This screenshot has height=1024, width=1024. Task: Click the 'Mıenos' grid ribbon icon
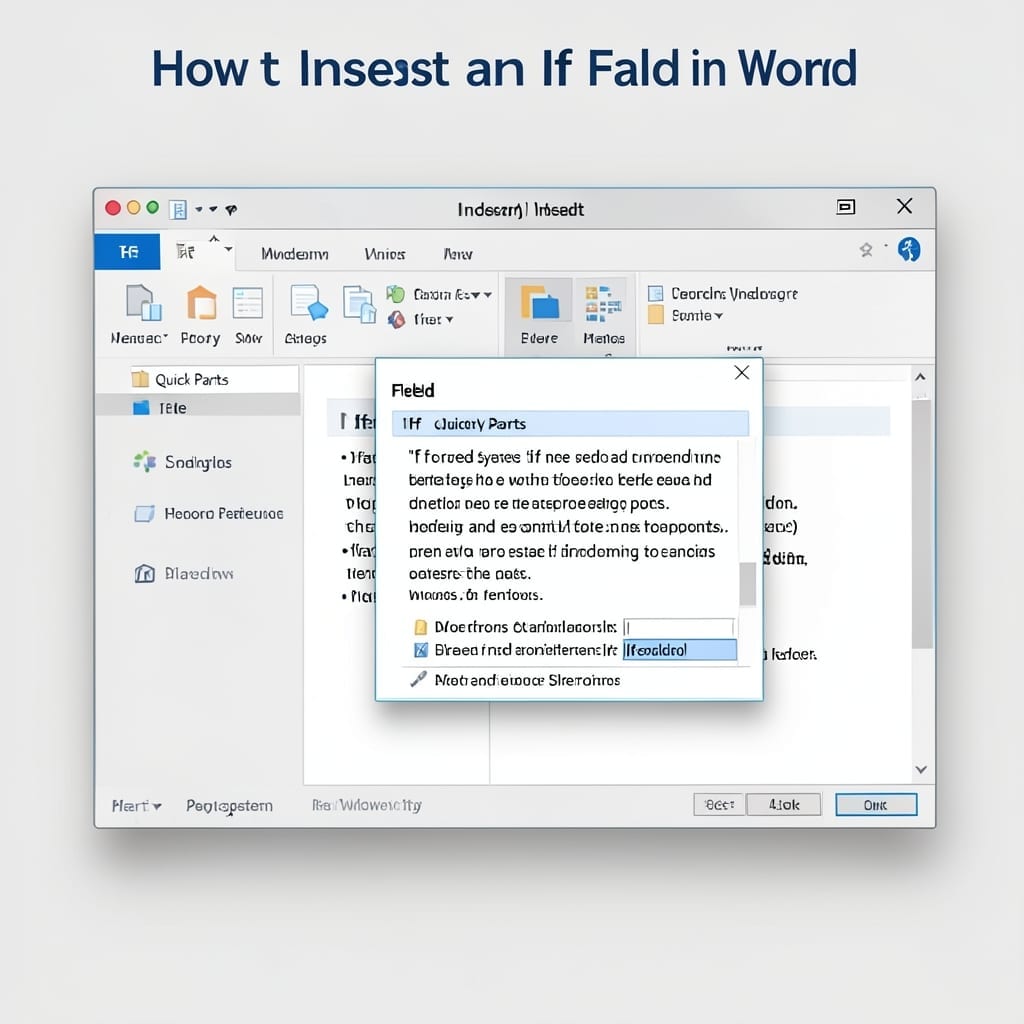click(603, 304)
